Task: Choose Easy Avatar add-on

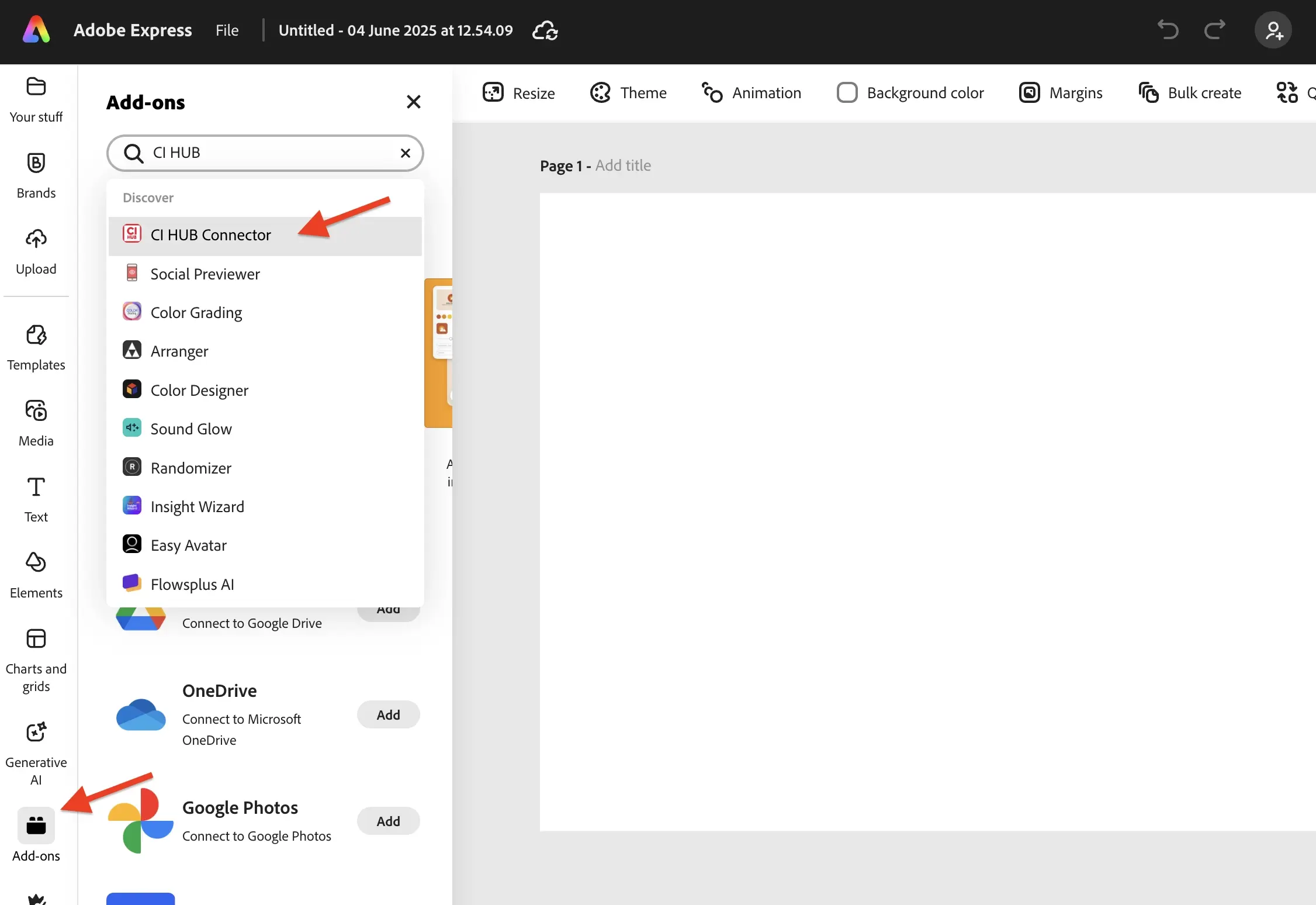Action: (x=265, y=545)
